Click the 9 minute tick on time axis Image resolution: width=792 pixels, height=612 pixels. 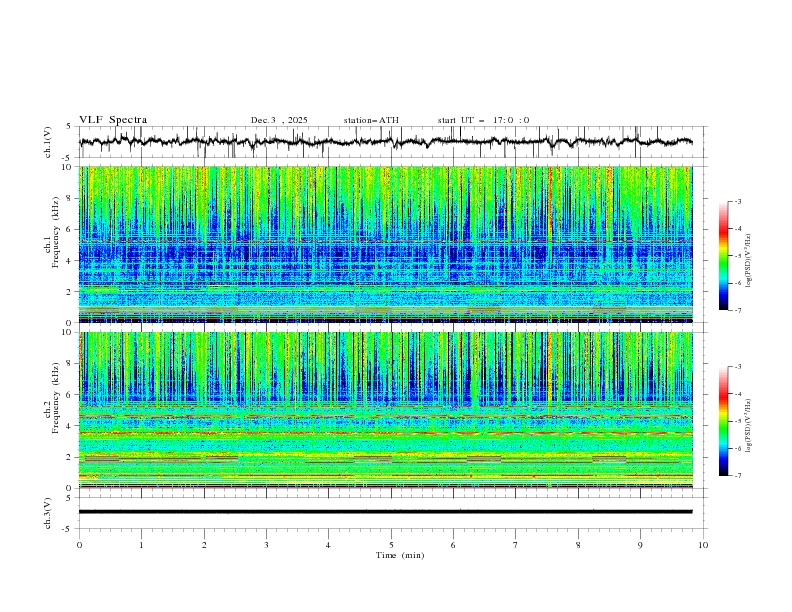(640, 545)
